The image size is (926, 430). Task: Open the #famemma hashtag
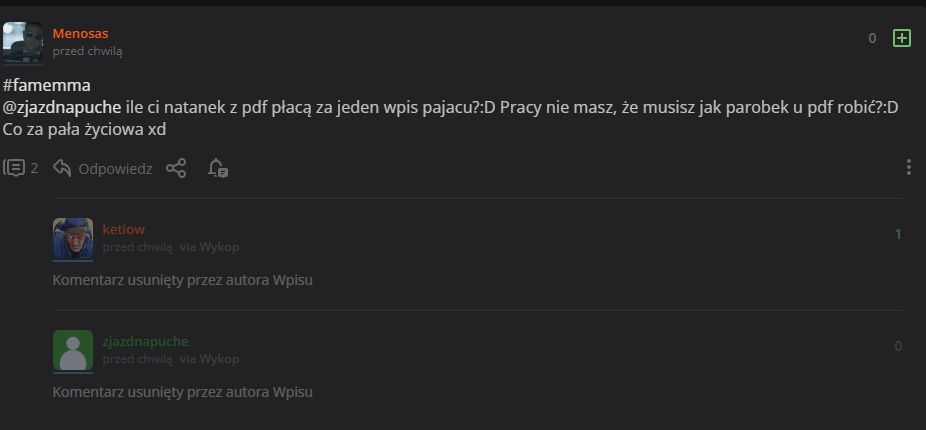pos(47,86)
